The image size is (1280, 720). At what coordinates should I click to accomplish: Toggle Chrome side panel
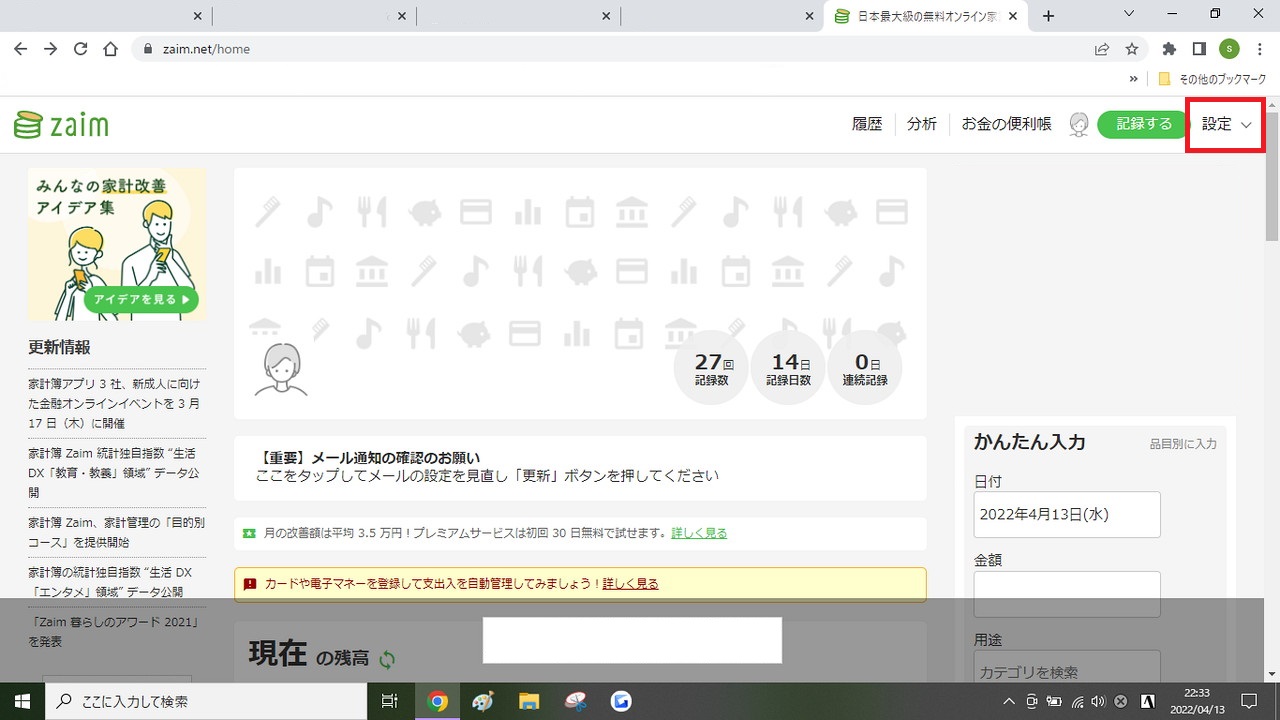pos(1199,48)
